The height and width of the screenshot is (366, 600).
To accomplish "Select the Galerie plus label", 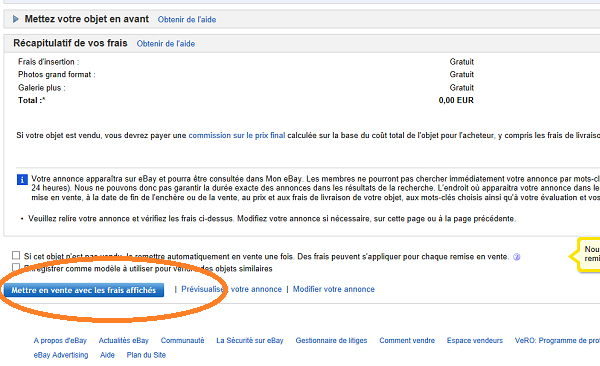I will click(x=42, y=88).
